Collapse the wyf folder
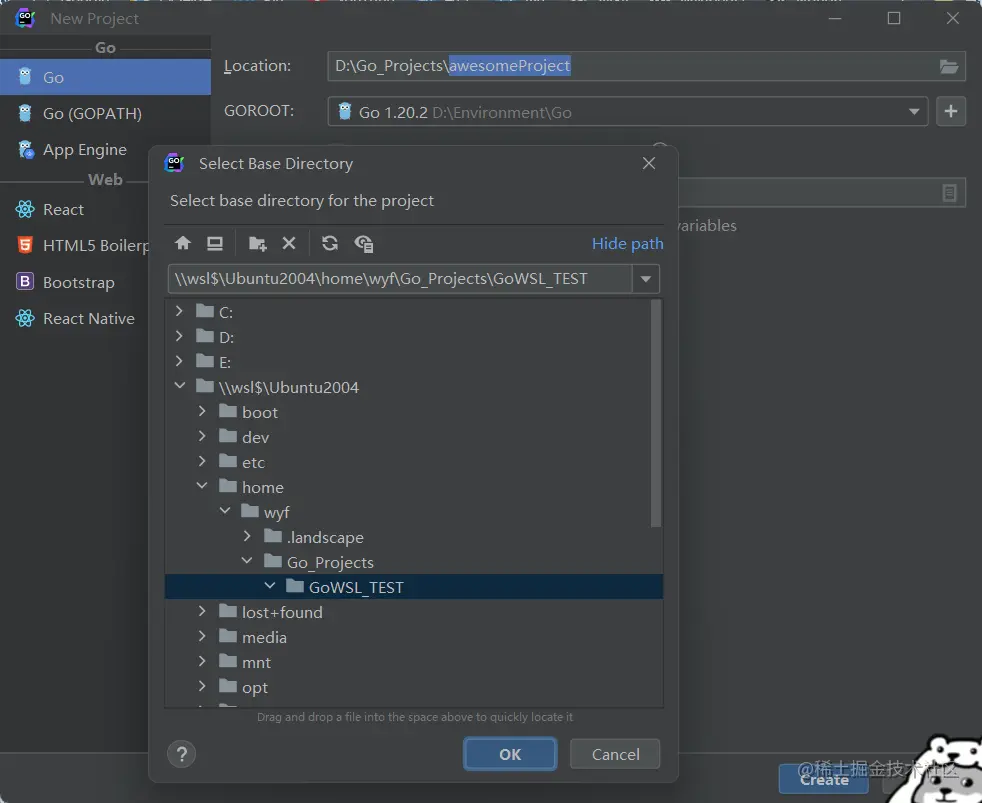This screenshot has height=803, width=982. click(225, 511)
